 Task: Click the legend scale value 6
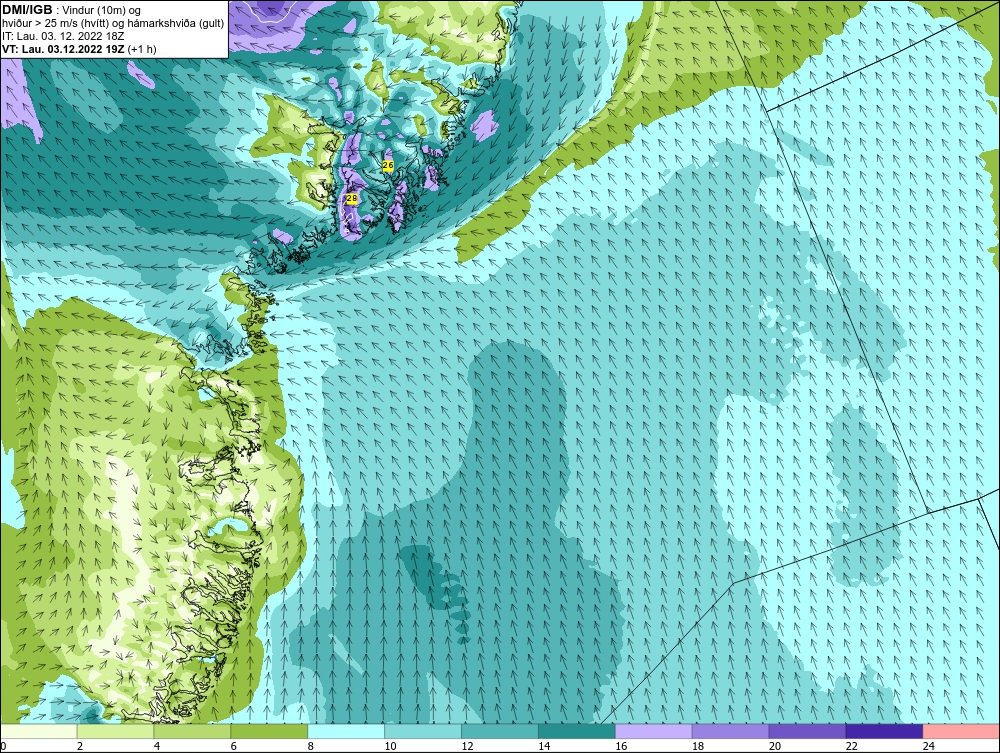(x=234, y=746)
